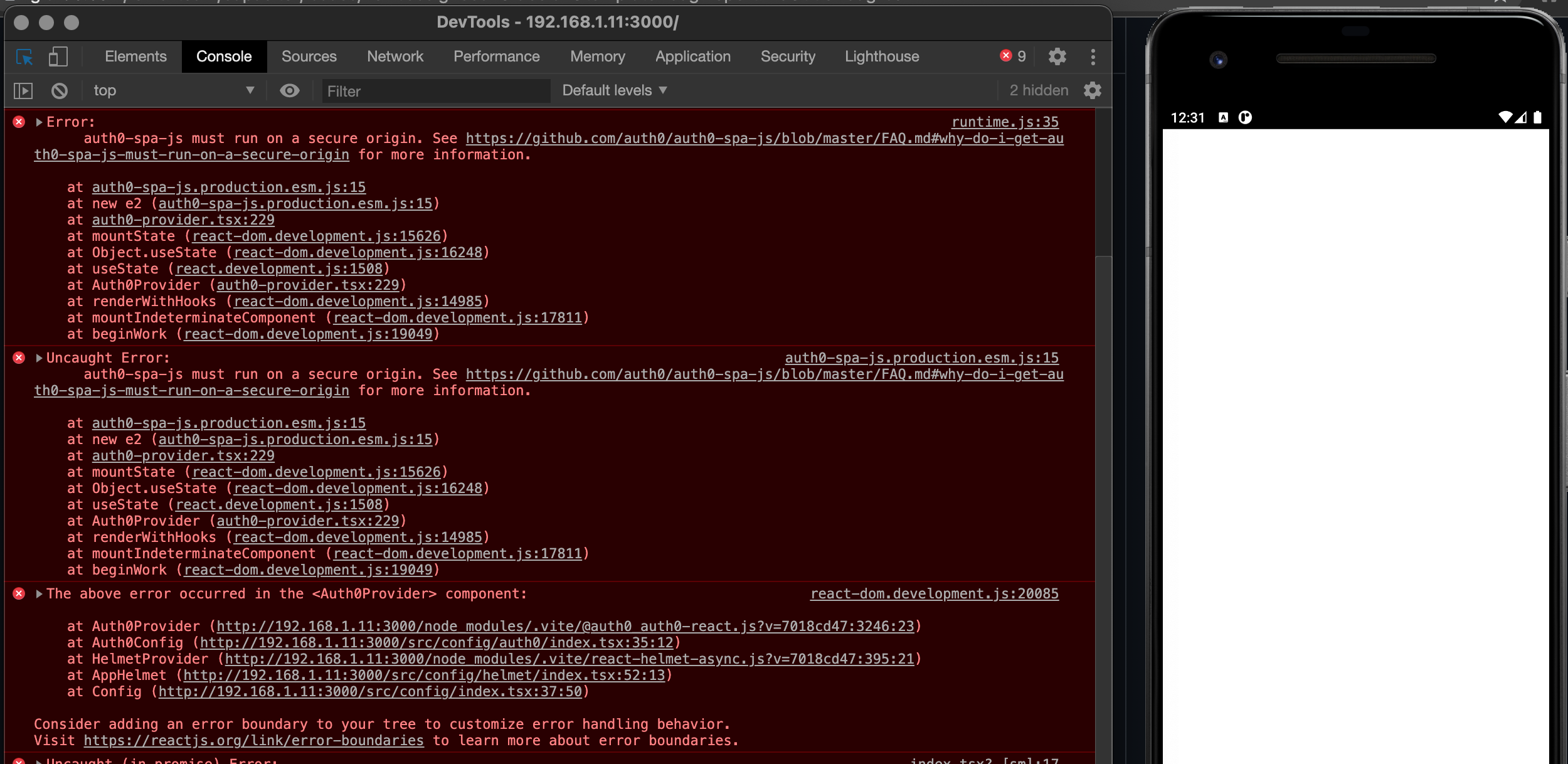
Task: Open the console sidebar panel icon
Action: point(24,90)
